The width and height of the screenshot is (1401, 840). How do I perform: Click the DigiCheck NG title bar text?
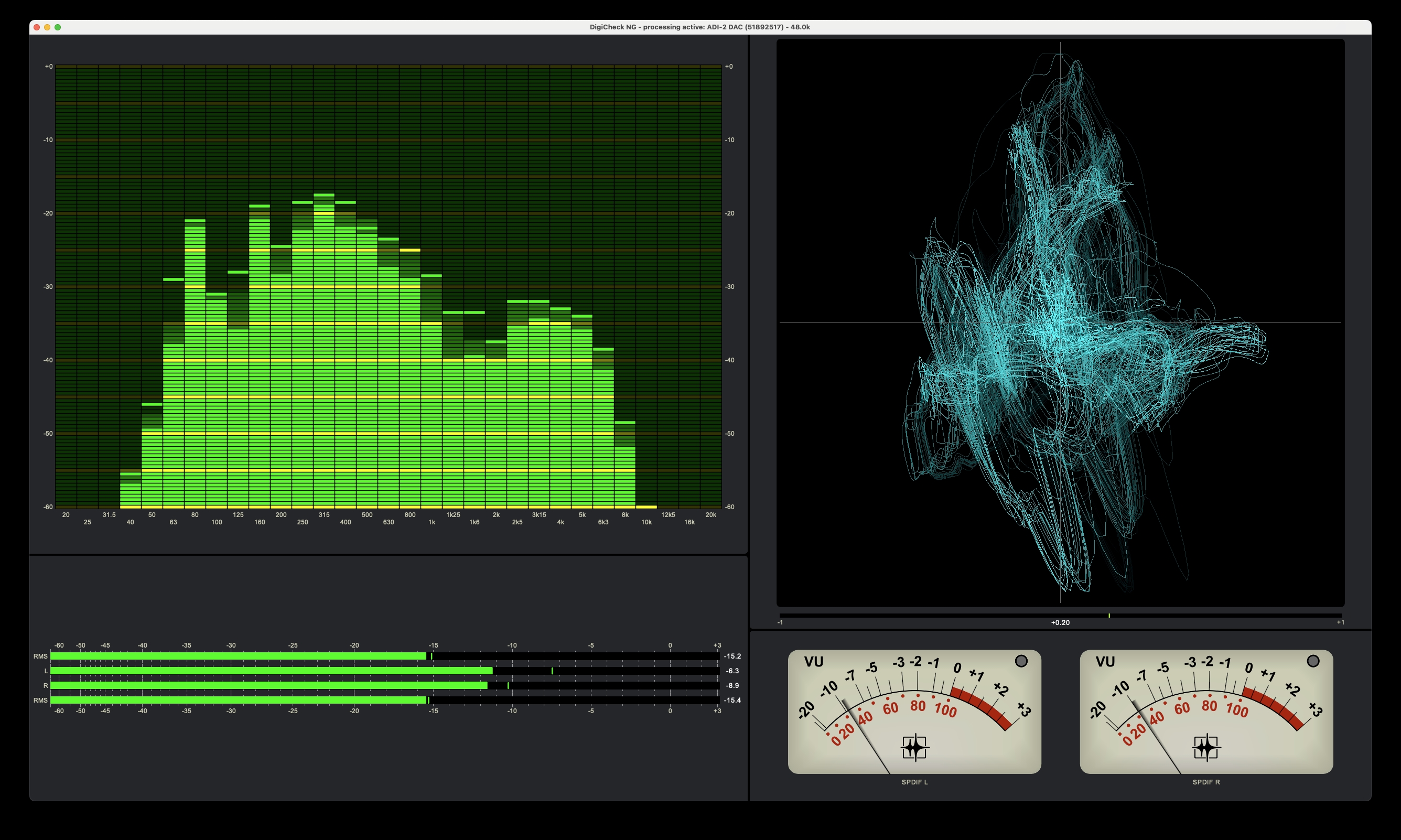[700, 27]
